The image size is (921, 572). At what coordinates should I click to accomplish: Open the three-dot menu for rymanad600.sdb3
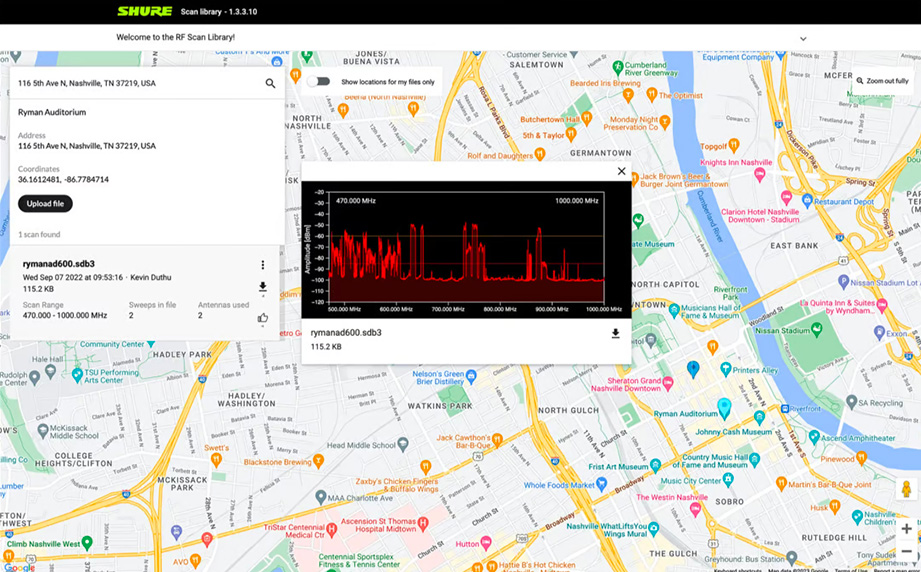(263, 265)
